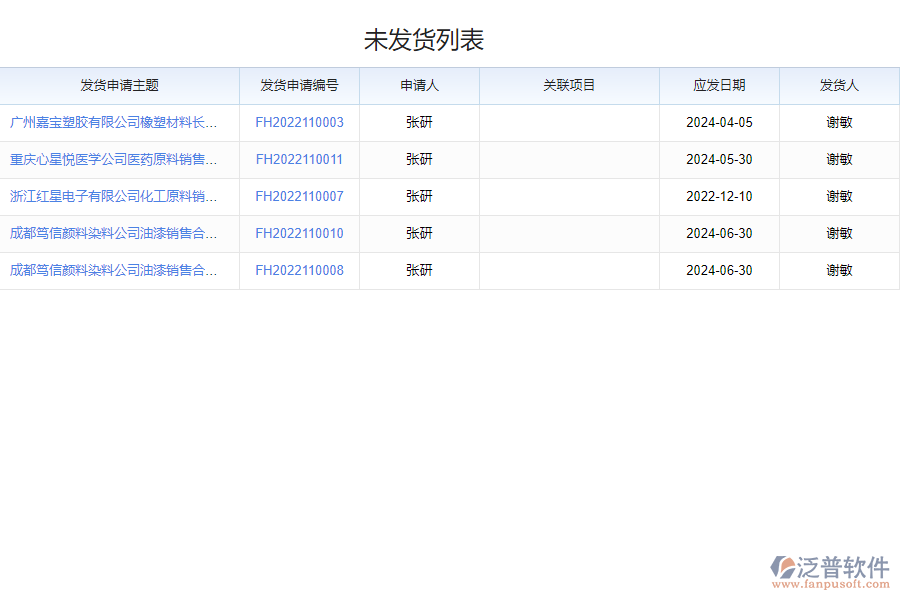Open shipping request number FH2022110011
Viewport: 900px width, 600px height.
click(298, 159)
